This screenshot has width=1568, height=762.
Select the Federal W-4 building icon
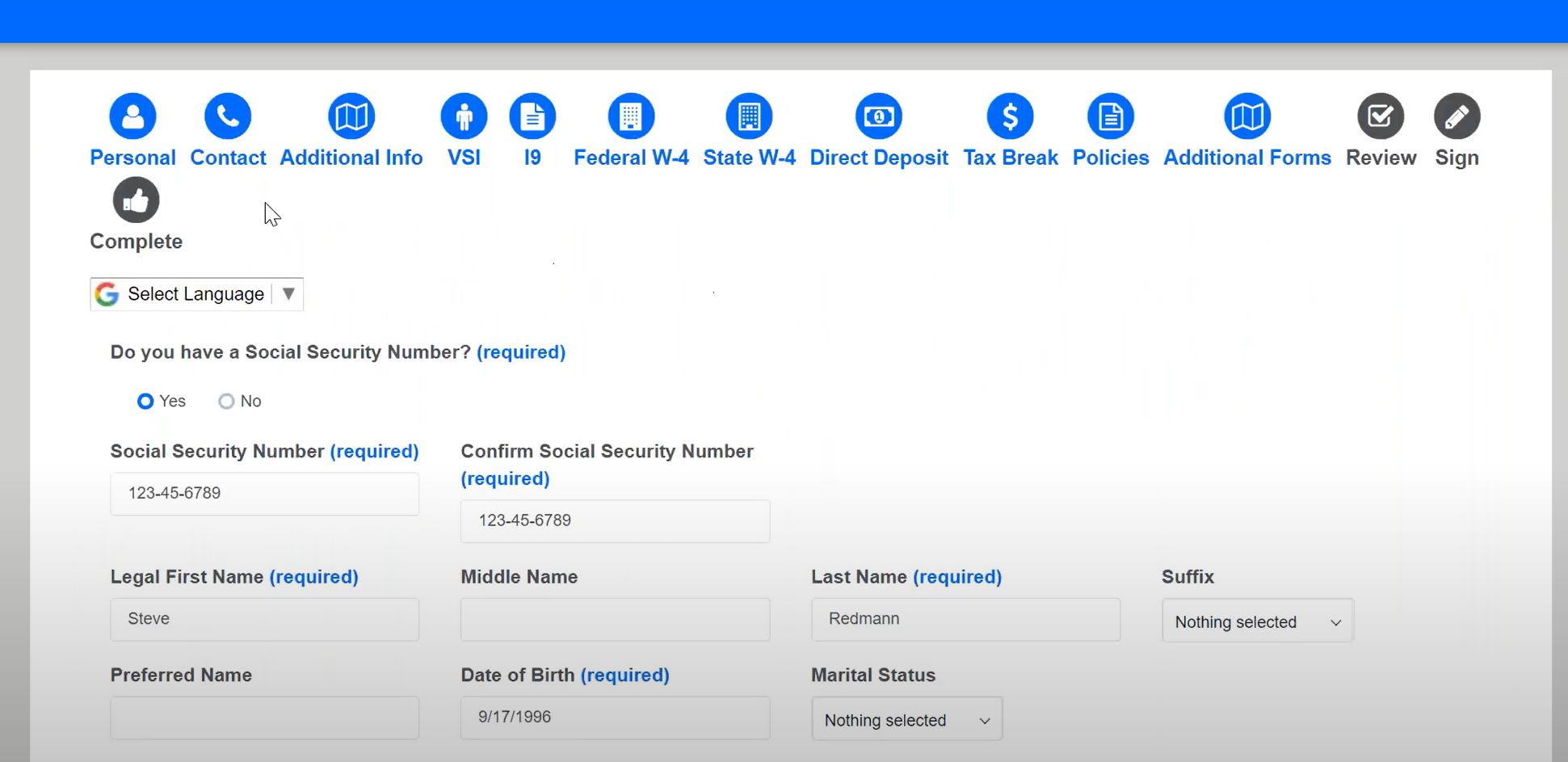631,116
